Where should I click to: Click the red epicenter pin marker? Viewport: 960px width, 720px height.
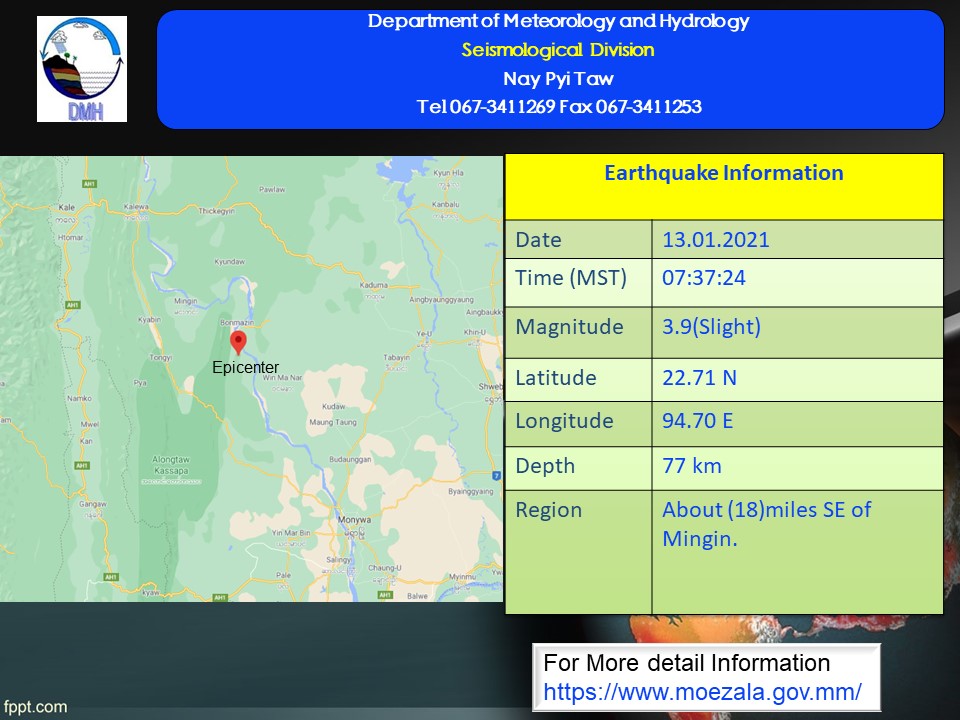238,342
